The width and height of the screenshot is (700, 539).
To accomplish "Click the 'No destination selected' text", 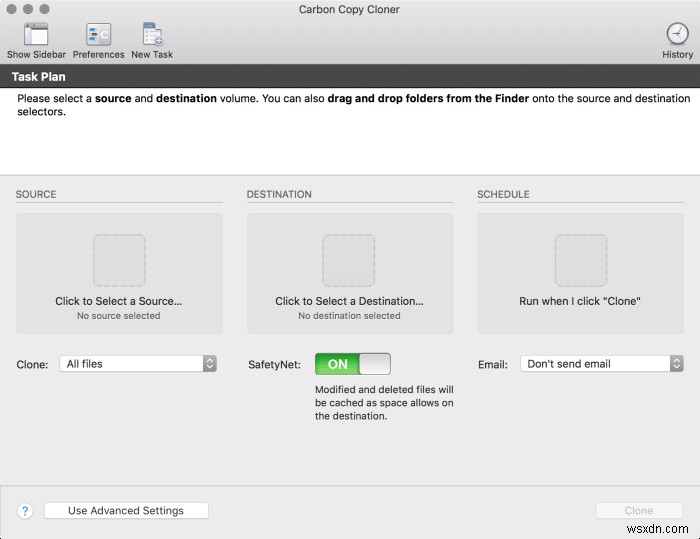I will point(349,316).
